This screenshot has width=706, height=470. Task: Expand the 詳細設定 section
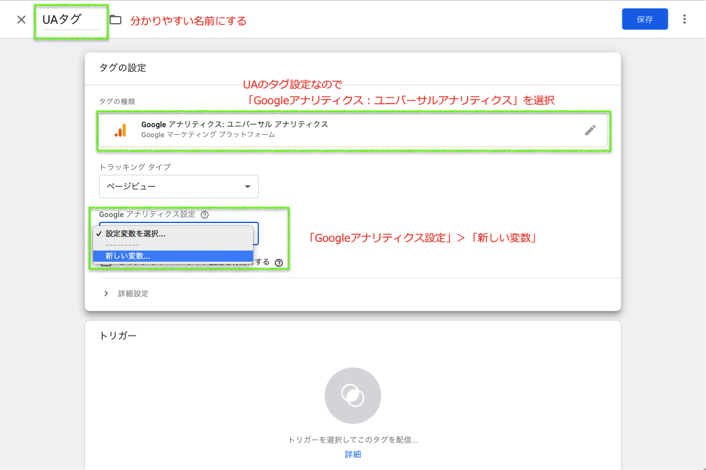[127, 294]
